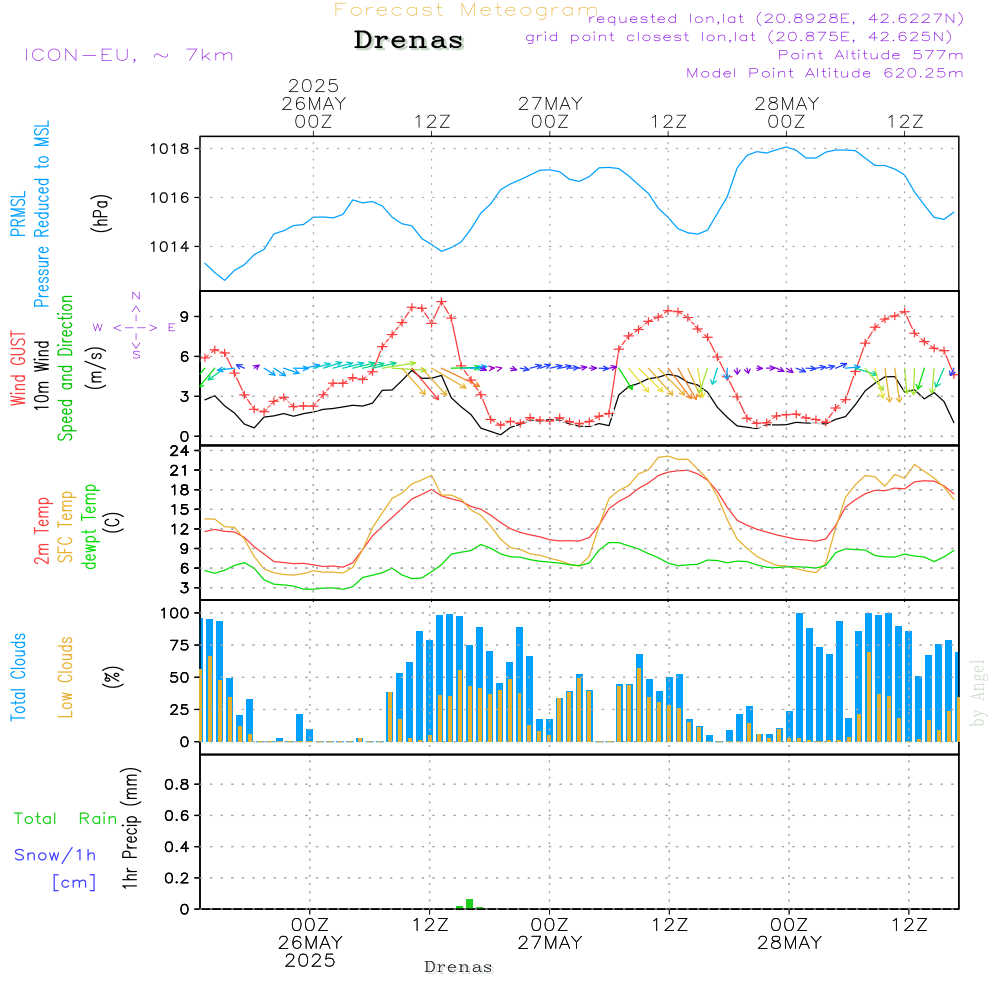Click the '28MAY 00Z' top axis label
Screen dimensions: 1000x1000
pyautogui.click(x=786, y=112)
